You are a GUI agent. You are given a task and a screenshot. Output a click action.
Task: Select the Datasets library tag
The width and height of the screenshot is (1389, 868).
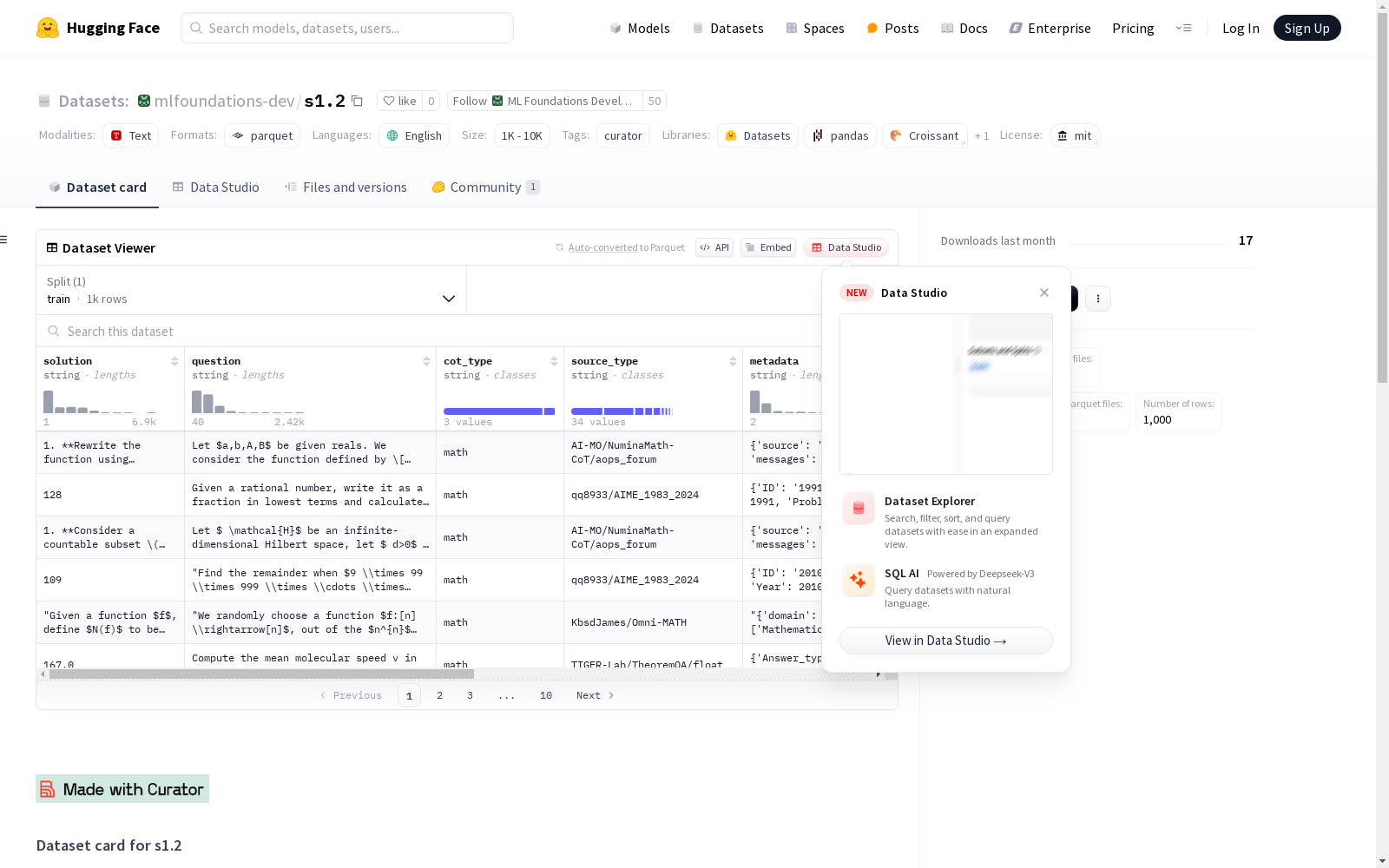[758, 135]
